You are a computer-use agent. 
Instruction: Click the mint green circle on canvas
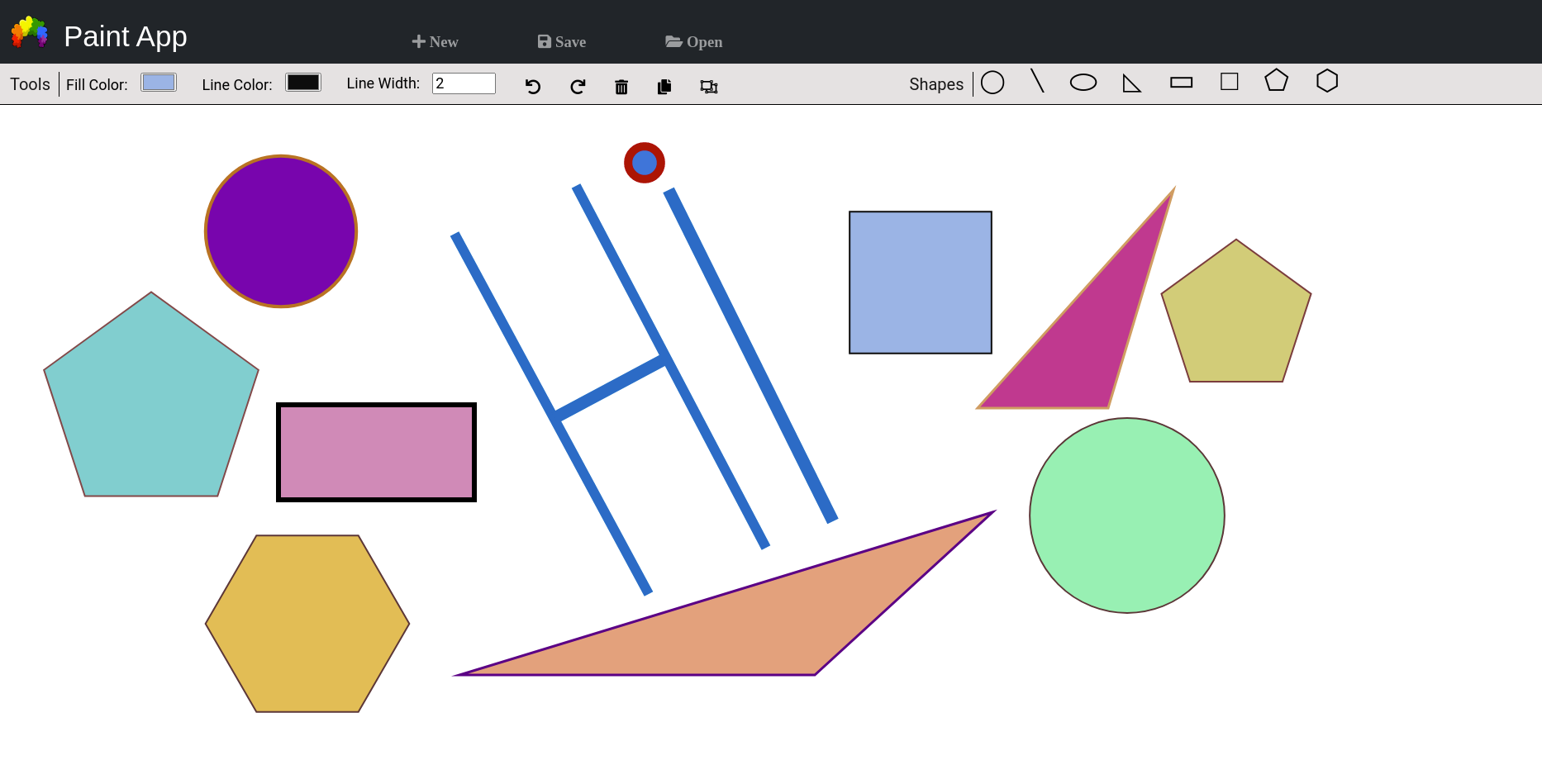click(x=1127, y=516)
